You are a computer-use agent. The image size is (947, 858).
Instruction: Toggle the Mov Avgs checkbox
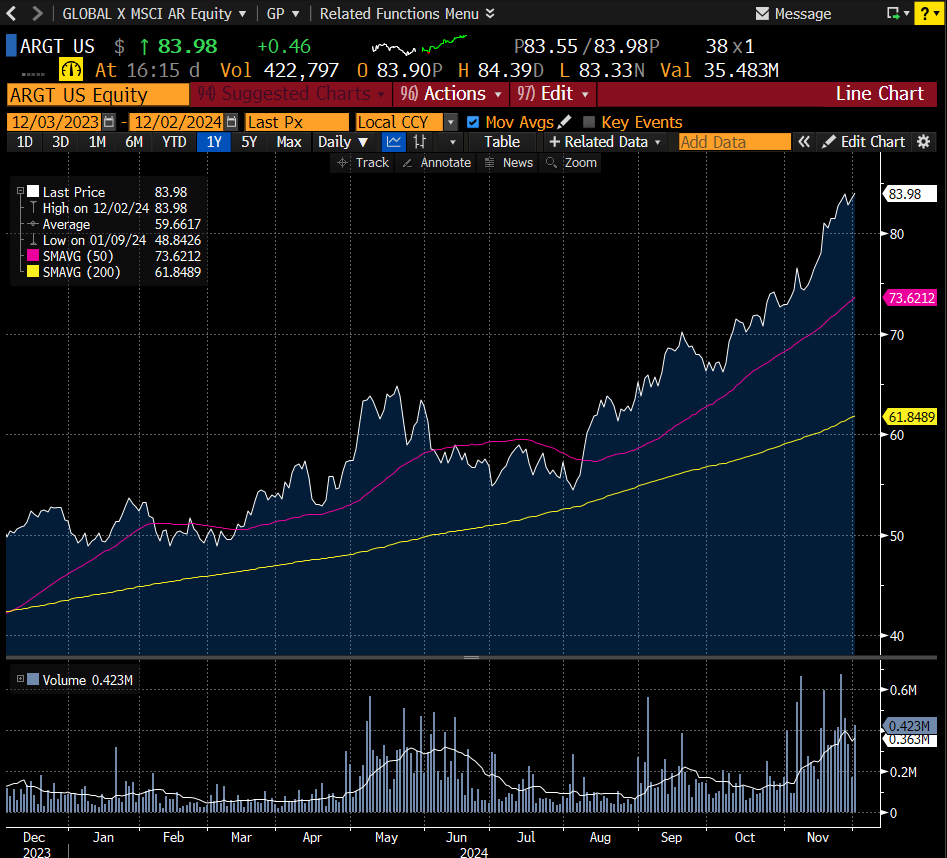473,123
